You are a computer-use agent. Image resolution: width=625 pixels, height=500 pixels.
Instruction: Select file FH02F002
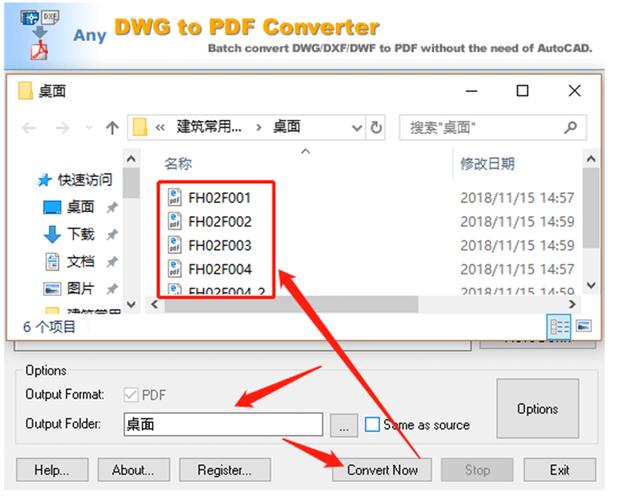(220, 222)
